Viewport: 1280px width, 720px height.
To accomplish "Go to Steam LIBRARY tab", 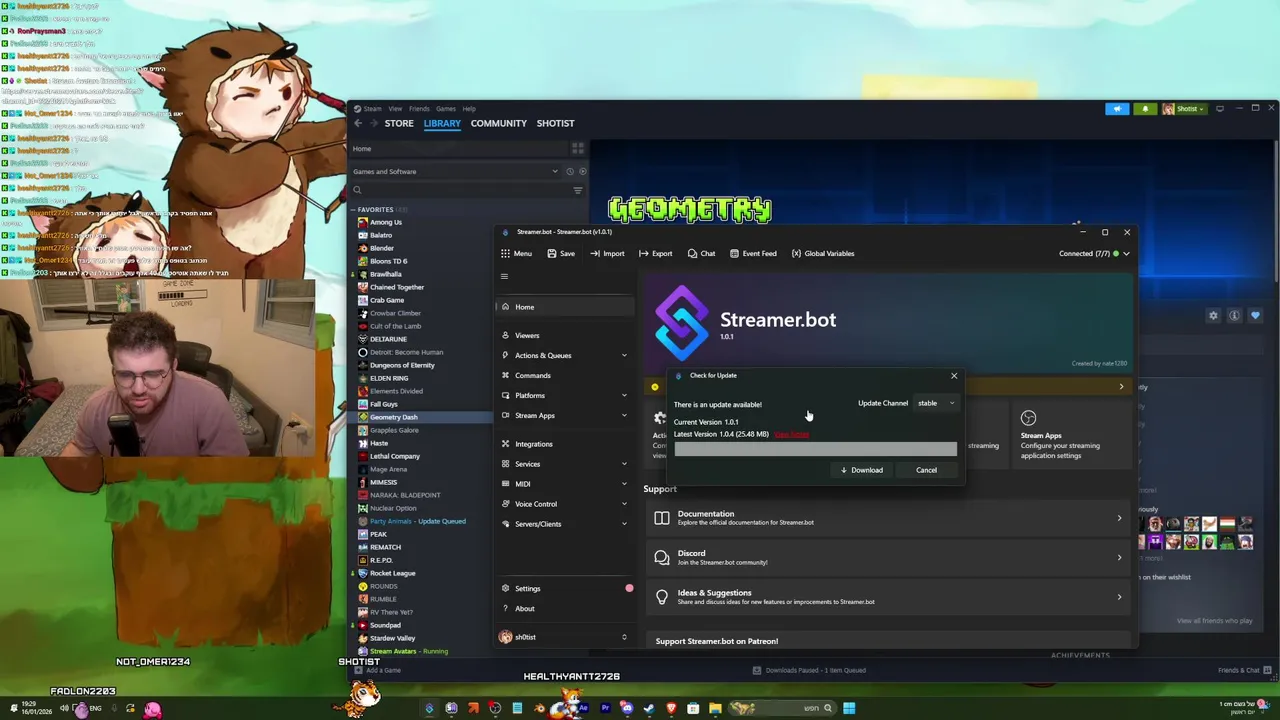I will [442, 123].
